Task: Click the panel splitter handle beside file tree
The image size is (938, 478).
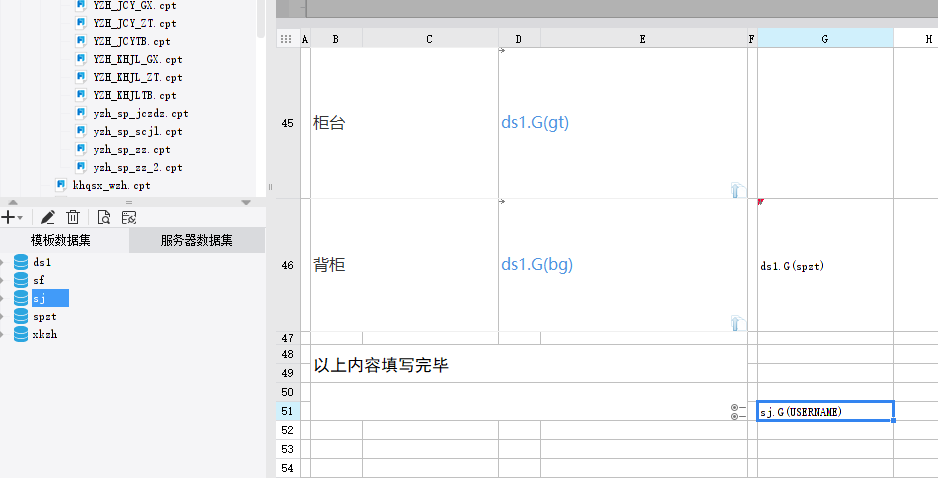Action: 270,187
